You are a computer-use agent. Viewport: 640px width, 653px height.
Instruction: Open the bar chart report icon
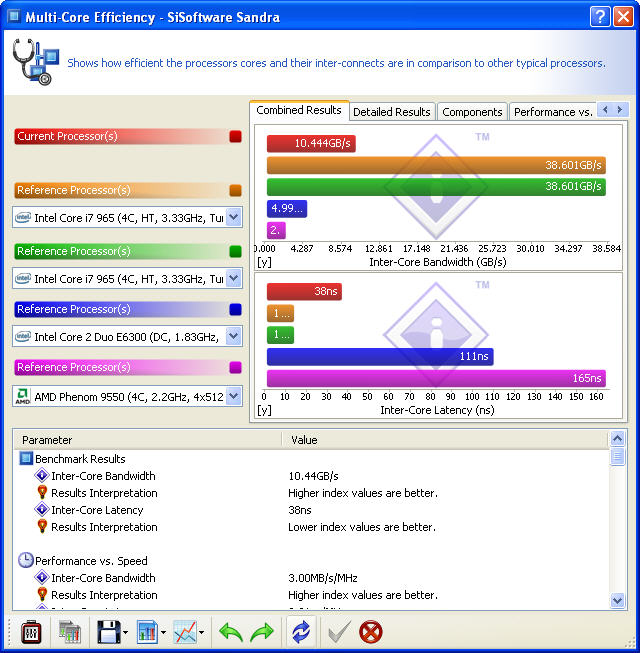tap(147, 632)
